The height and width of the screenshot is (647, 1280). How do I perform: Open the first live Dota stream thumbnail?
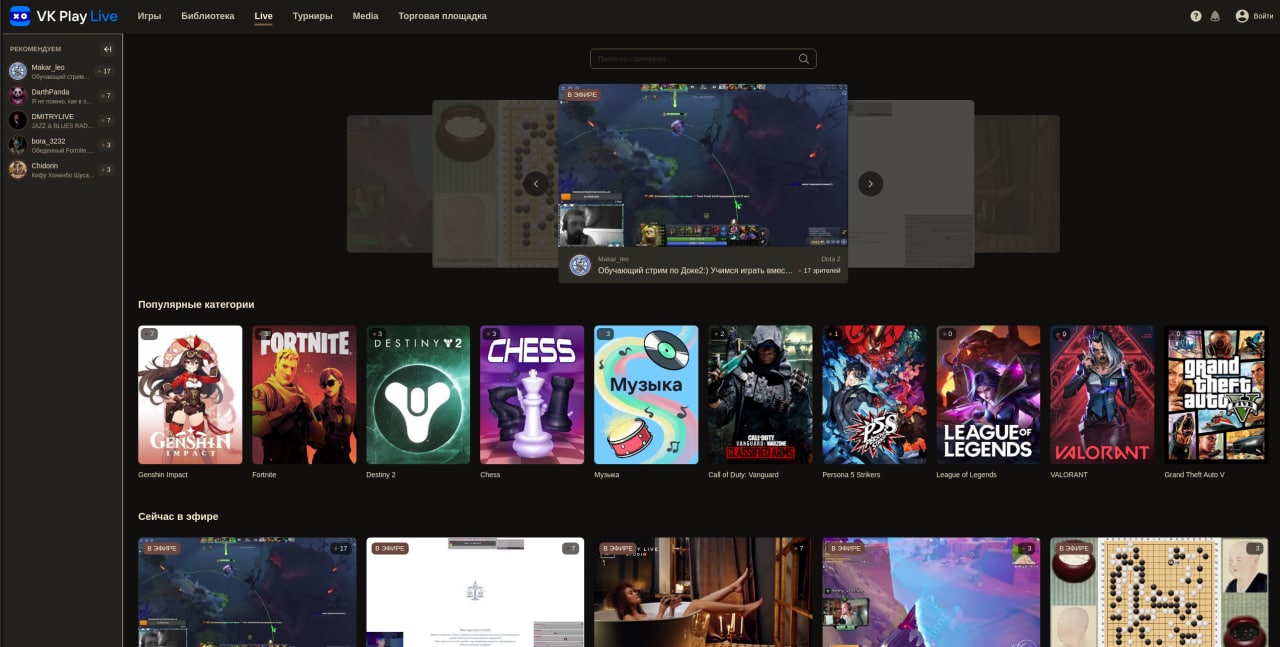pyautogui.click(x=247, y=592)
